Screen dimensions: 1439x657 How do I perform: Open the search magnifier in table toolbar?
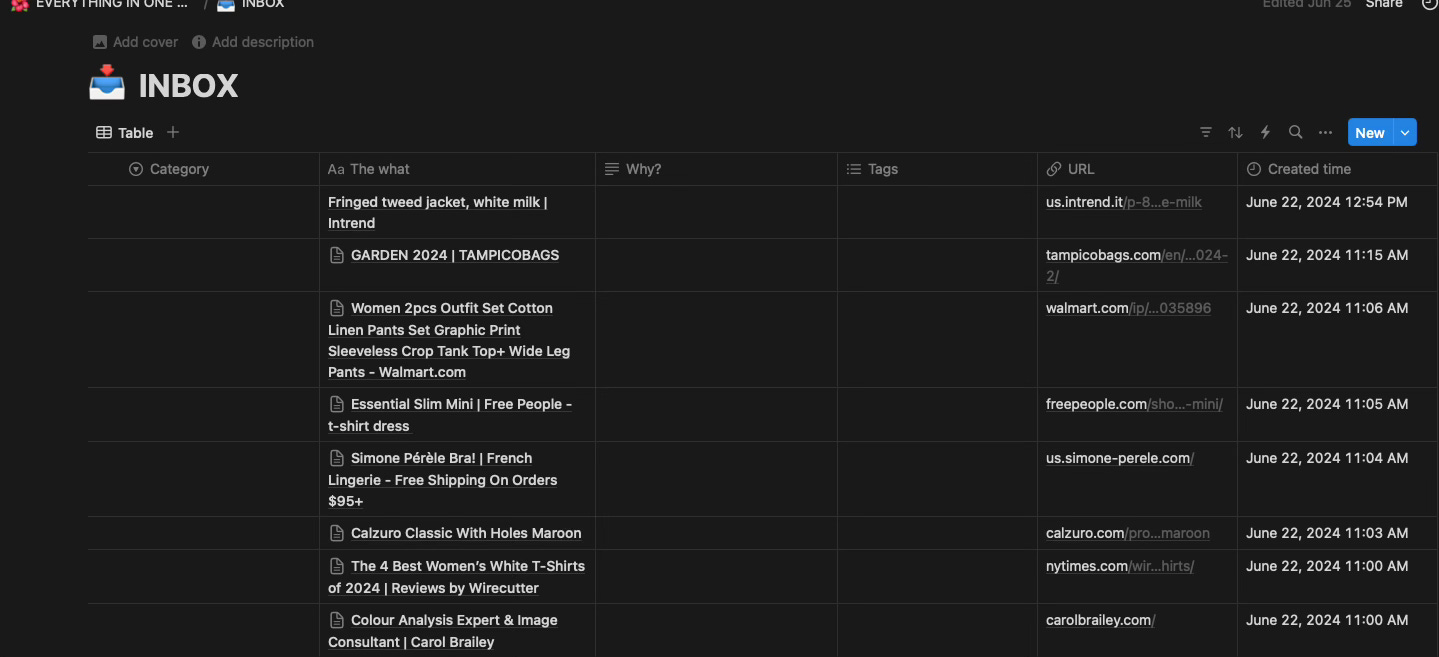click(x=1296, y=132)
